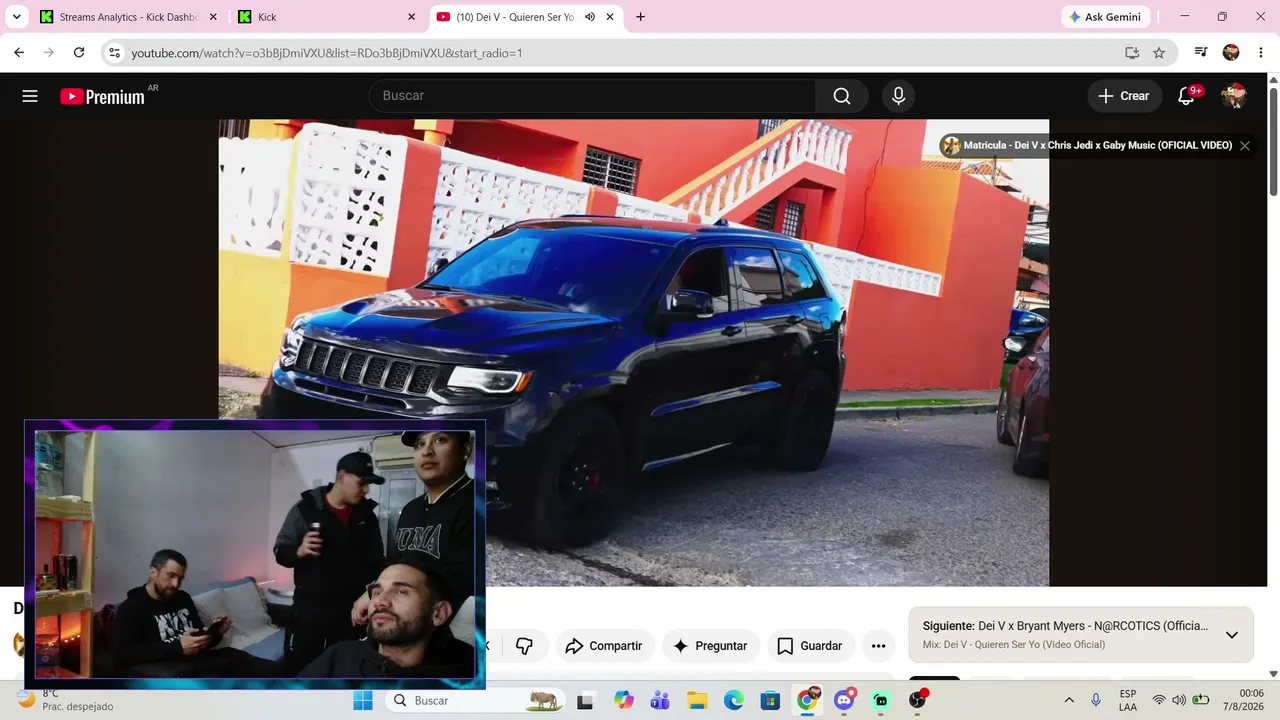The image size is (1280, 720).
Task: Open File Explorer from the taskbar
Action: (697, 701)
